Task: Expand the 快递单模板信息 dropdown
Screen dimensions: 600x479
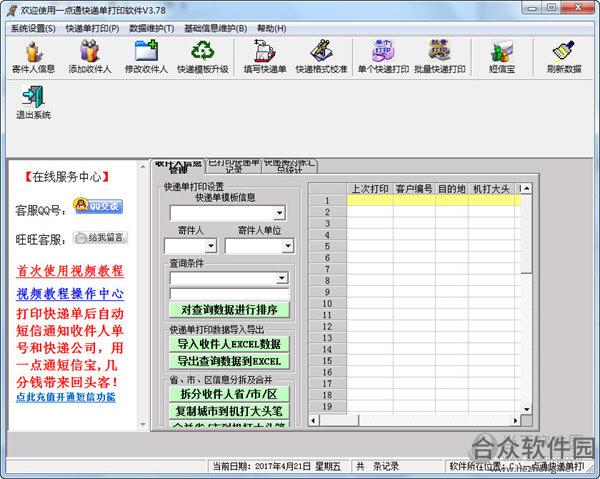Action: [280, 213]
